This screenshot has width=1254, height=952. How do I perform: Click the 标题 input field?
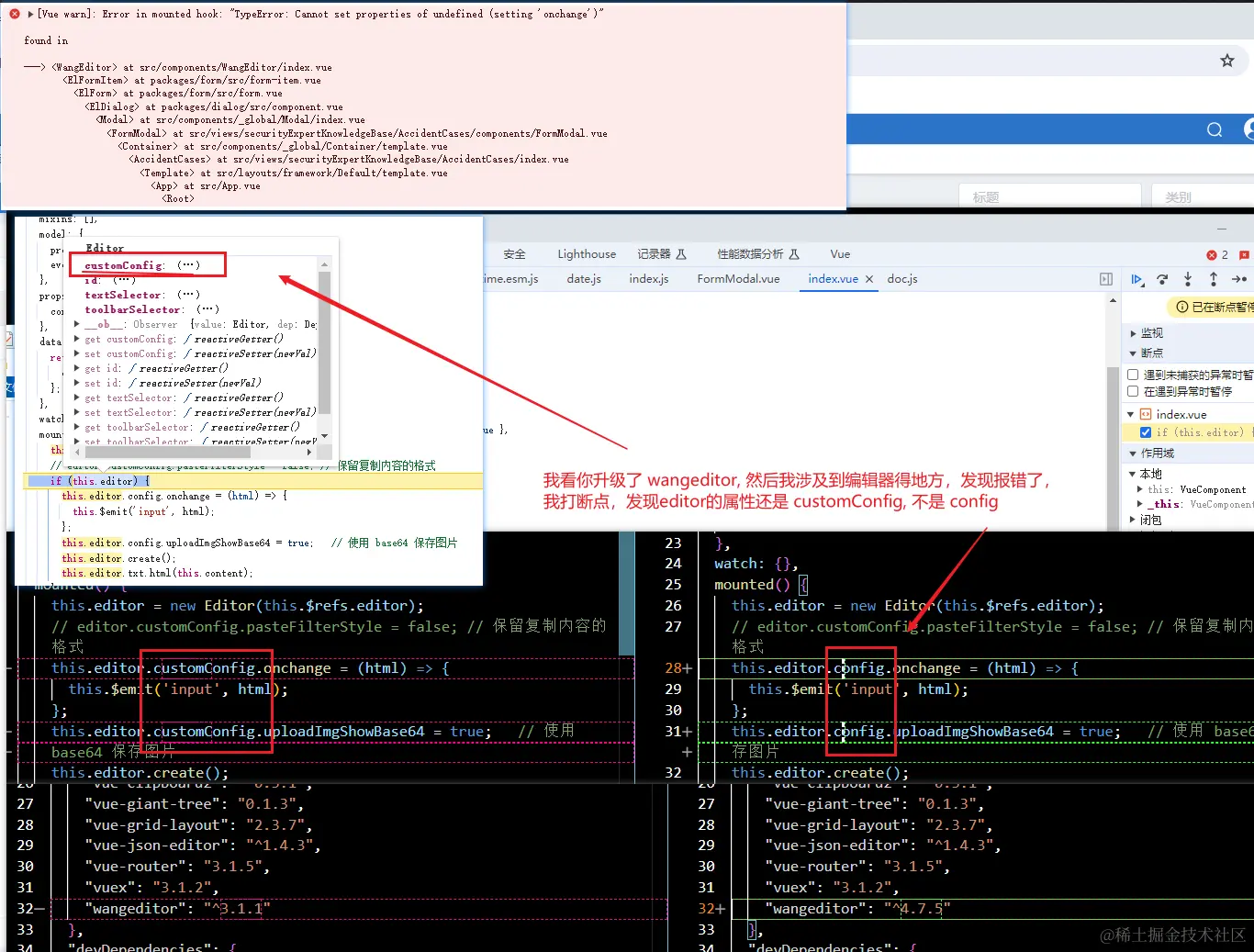pos(1051,196)
